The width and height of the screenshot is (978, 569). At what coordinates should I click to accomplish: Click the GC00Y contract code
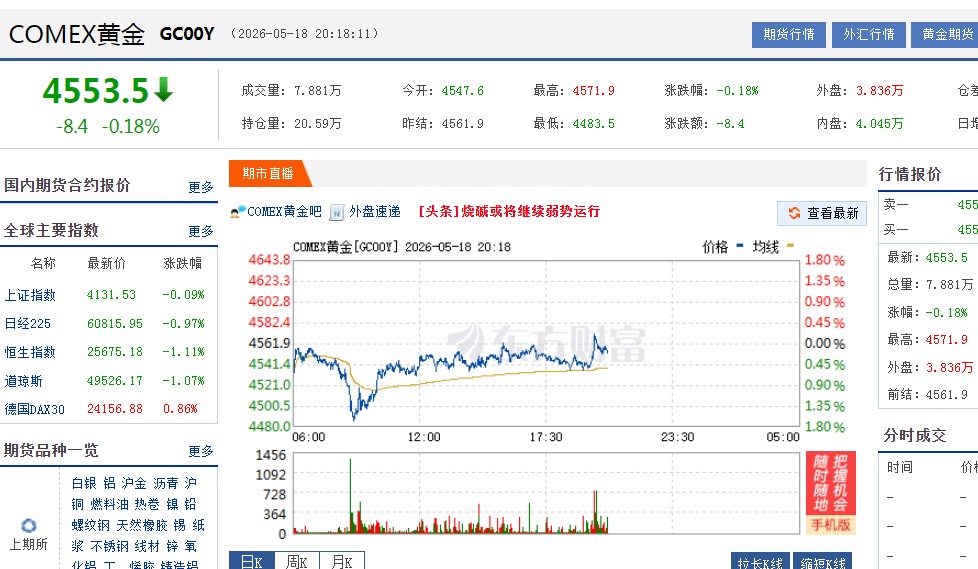(187, 34)
